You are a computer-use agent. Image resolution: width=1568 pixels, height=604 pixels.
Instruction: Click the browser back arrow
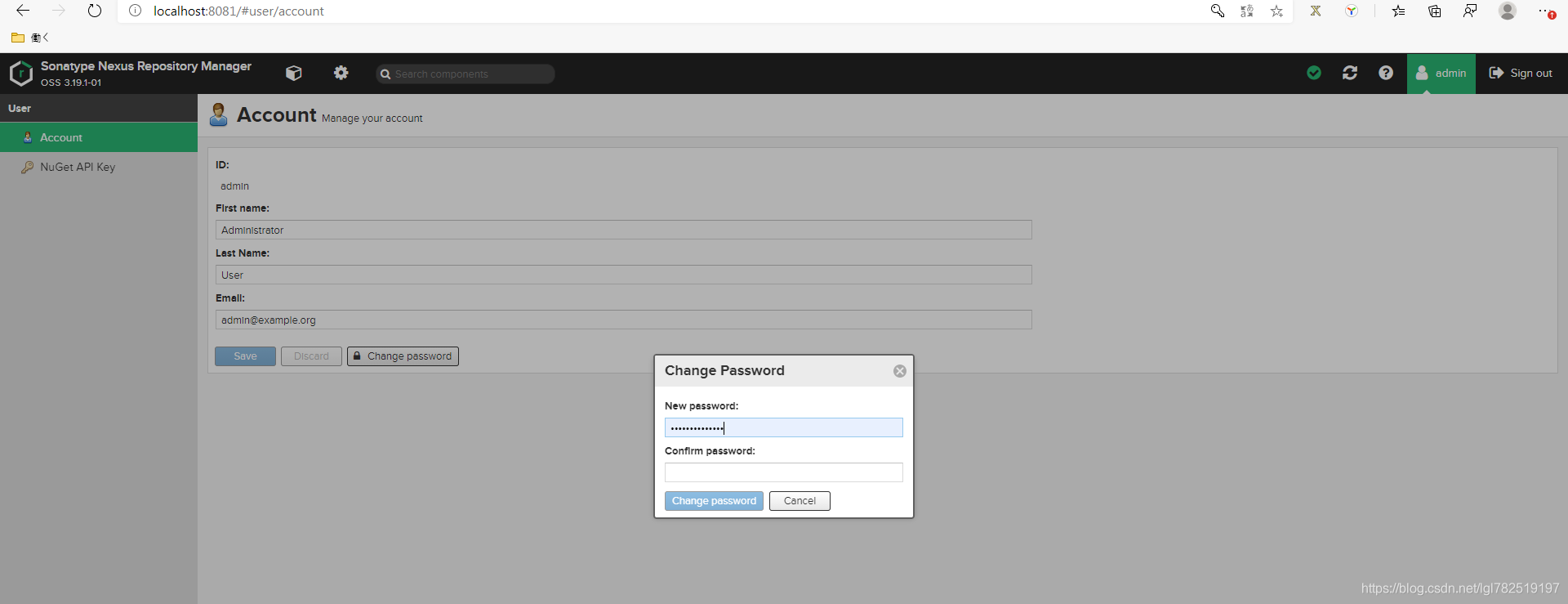point(23,11)
